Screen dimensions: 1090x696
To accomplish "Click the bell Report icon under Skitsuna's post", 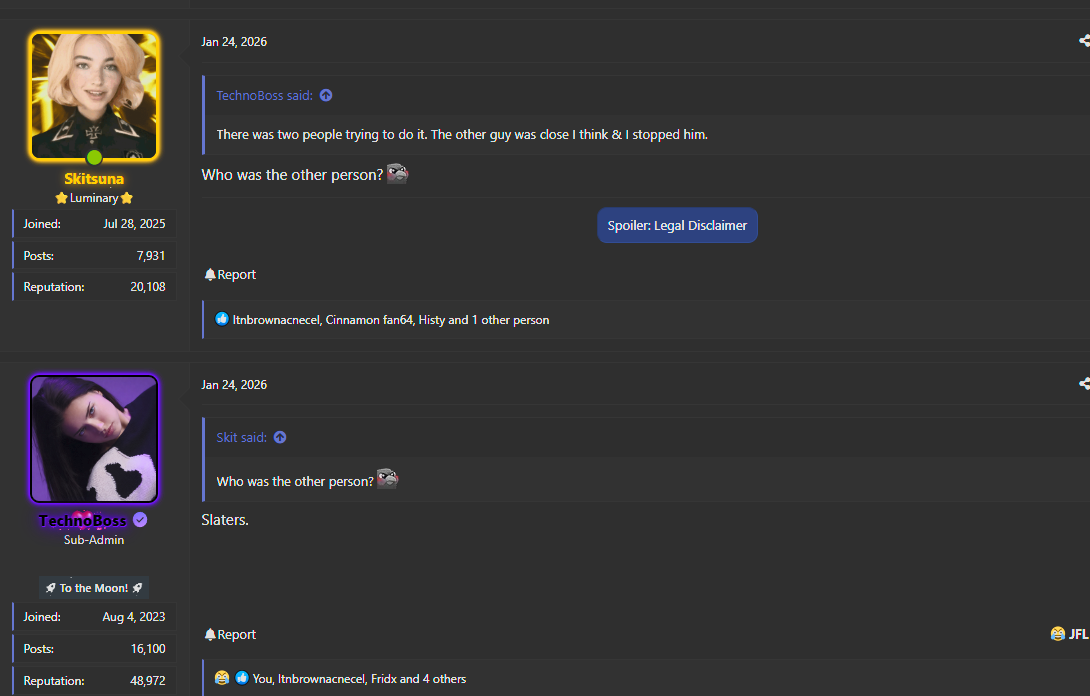I will coord(210,275).
